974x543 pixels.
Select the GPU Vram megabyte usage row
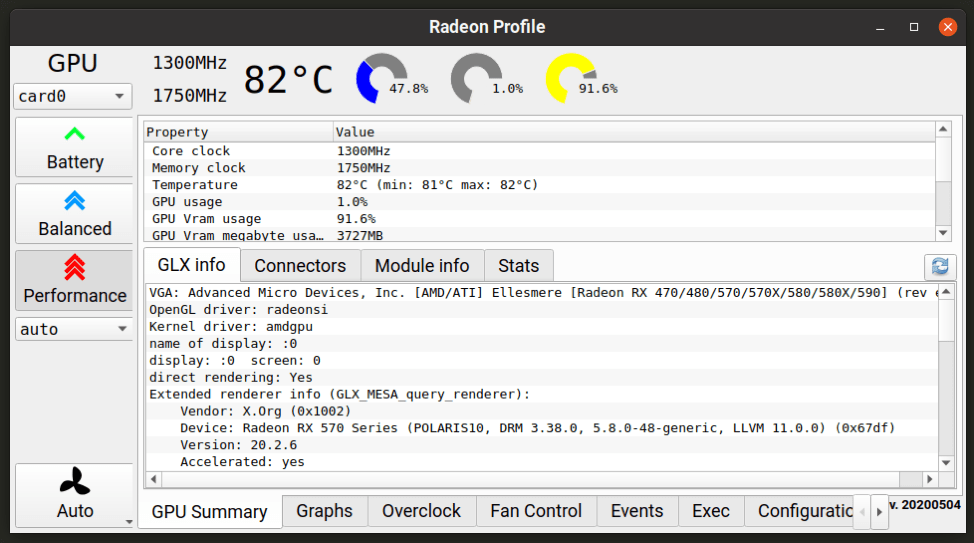[x=539, y=235]
